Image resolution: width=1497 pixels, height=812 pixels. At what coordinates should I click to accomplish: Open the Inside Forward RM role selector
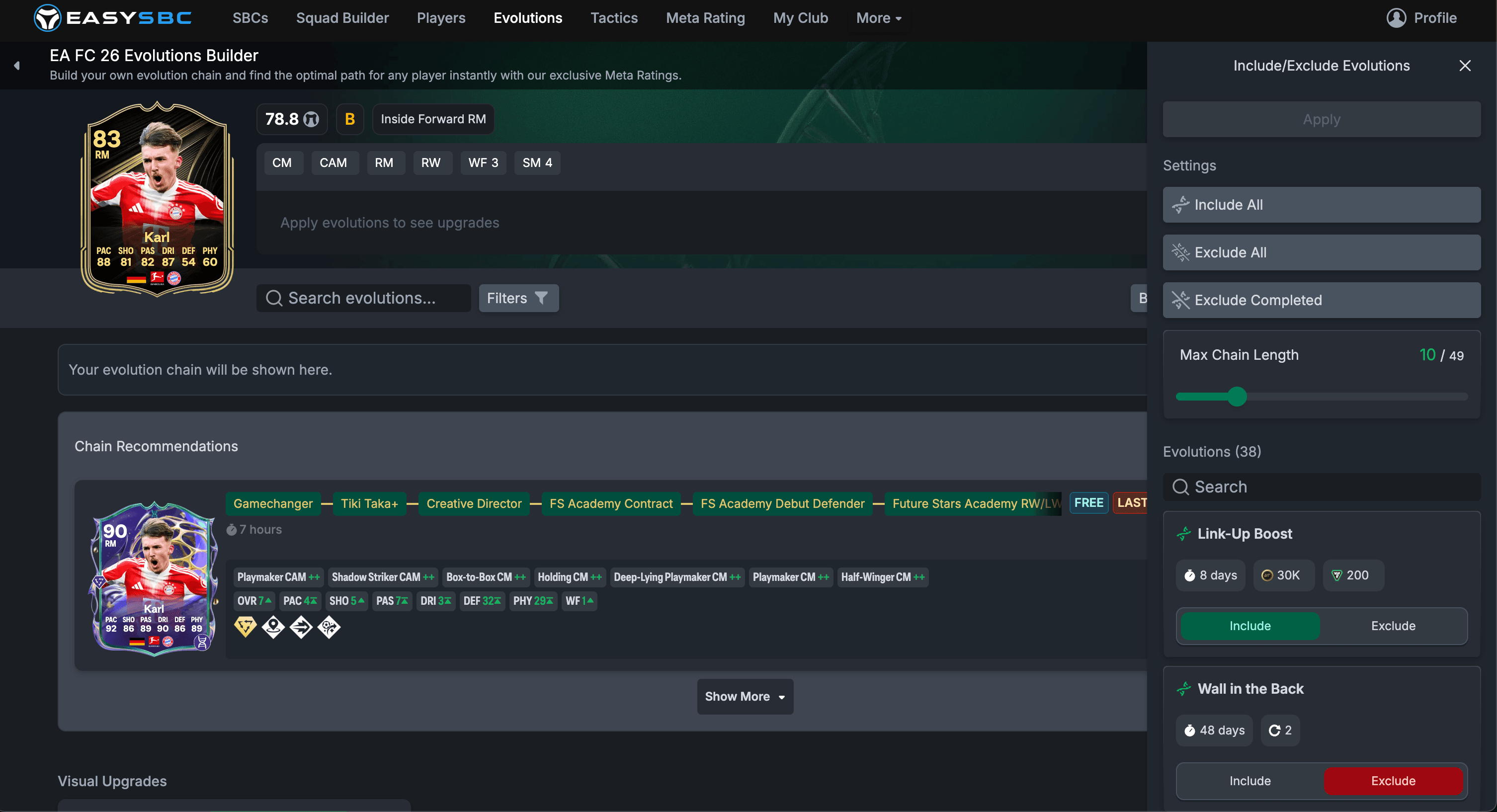click(x=433, y=119)
